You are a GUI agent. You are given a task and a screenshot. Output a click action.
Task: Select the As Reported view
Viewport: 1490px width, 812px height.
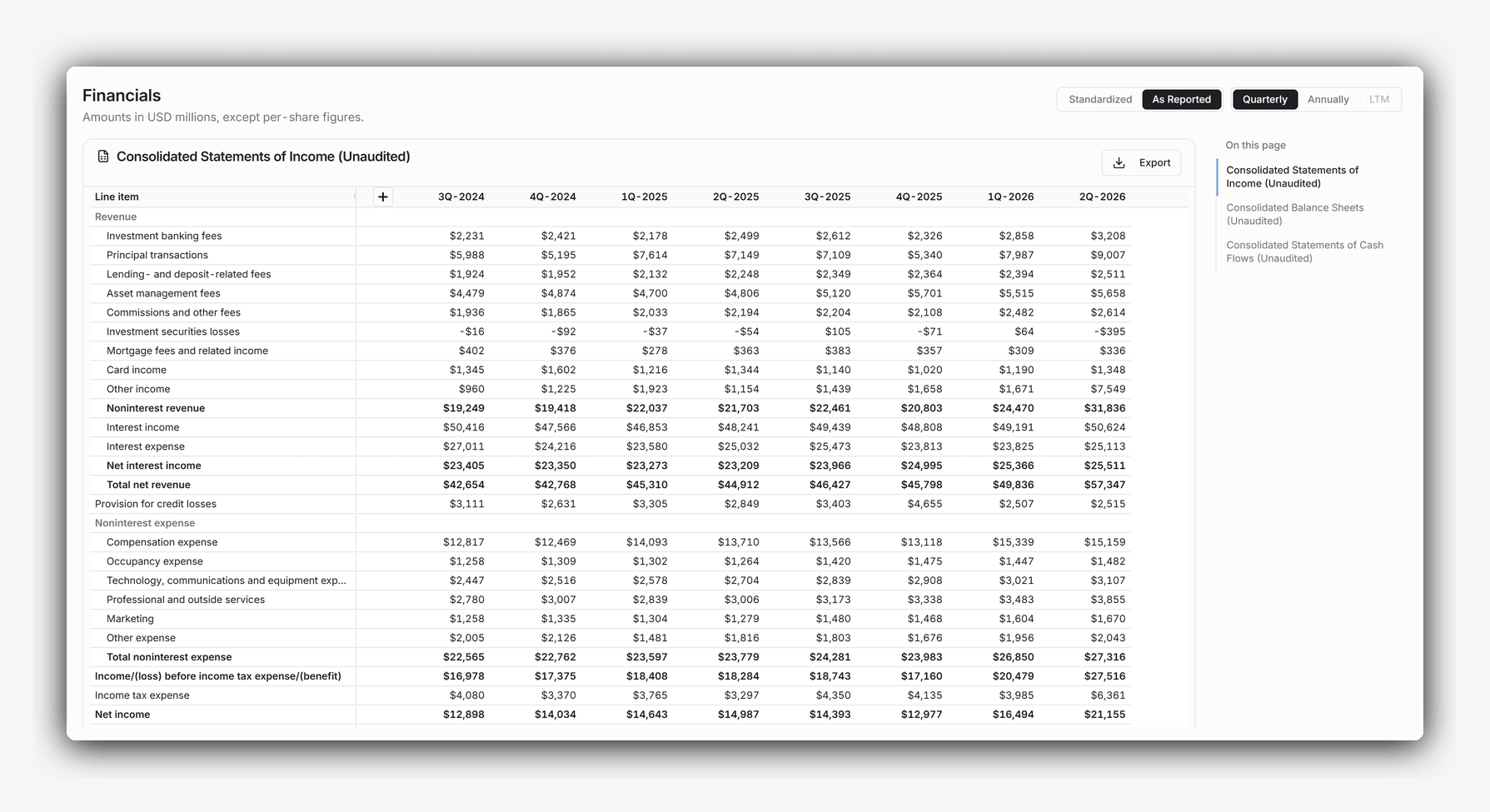click(1181, 99)
